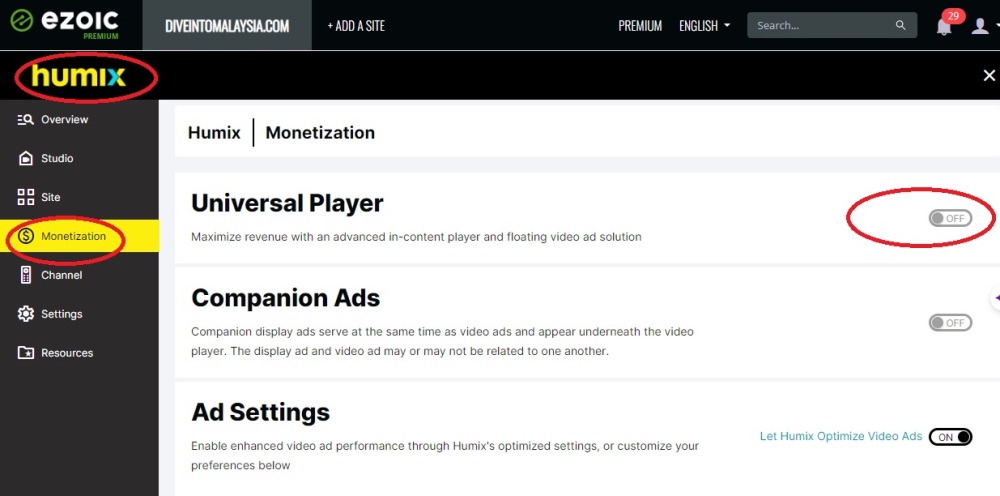Click the Channel remote icon
Viewport: 1000px width, 496px height.
(x=26, y=275)
